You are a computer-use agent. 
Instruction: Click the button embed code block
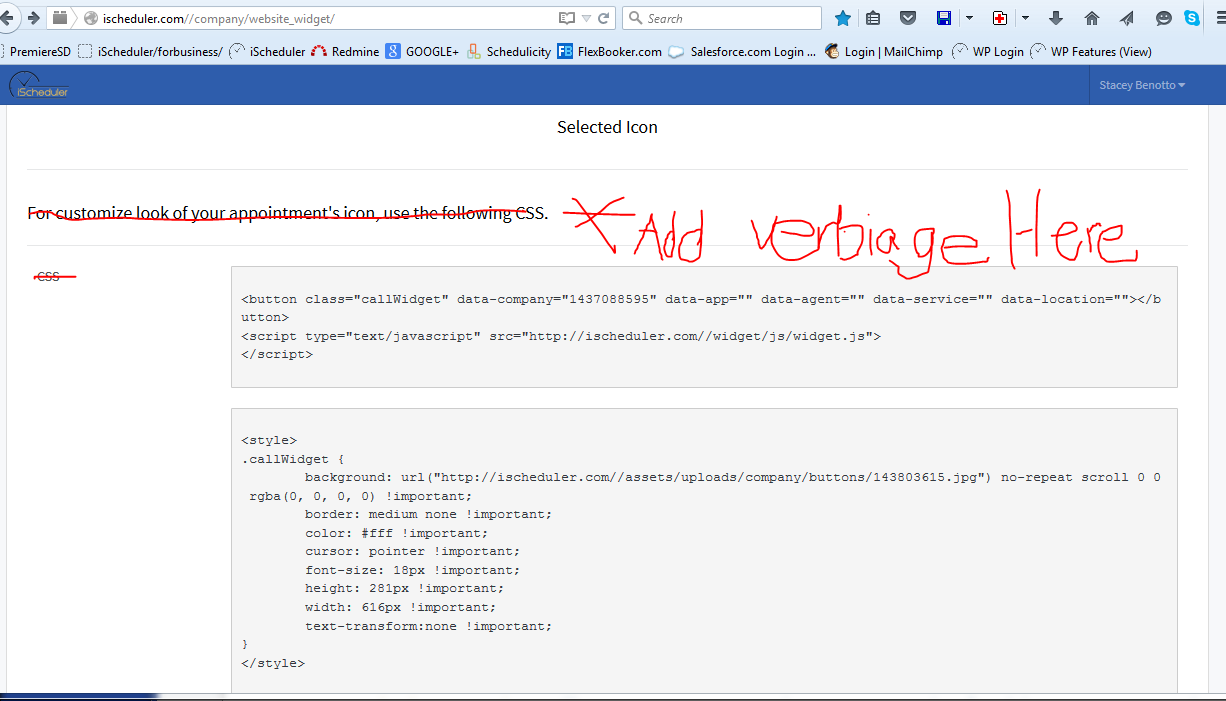coord(704,327)
